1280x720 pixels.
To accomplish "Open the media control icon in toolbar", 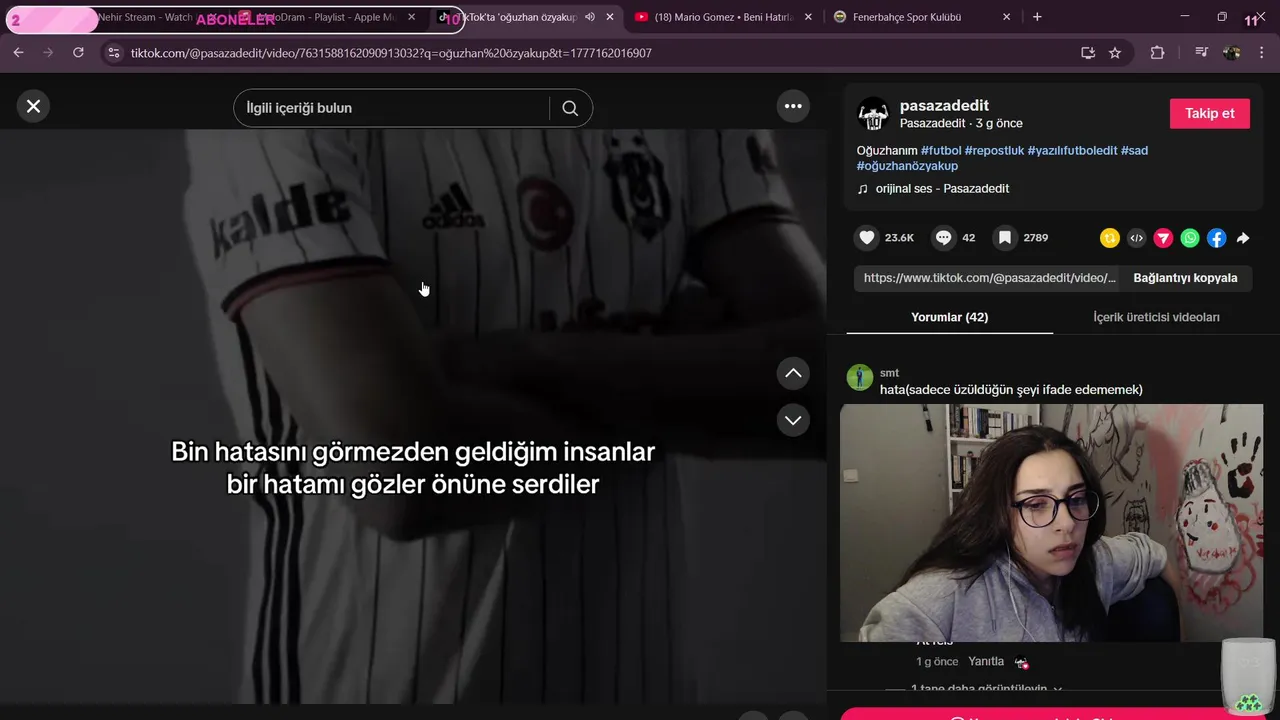I will pyautogui.click(x=1202, y=53).
